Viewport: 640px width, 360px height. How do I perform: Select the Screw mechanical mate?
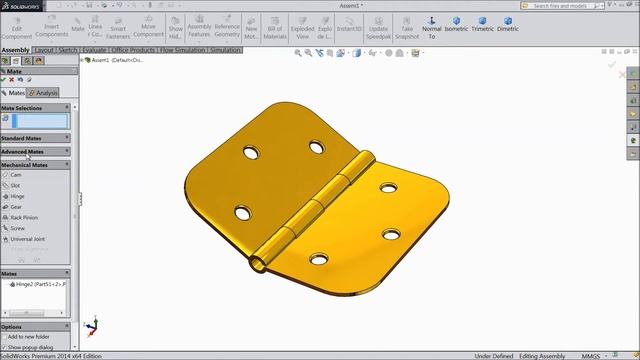click(x=13, y=228)
